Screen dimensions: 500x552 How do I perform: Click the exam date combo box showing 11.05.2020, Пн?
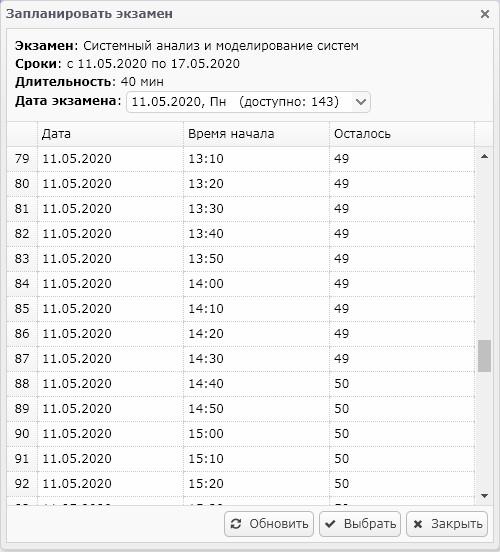tap(248, 102)
